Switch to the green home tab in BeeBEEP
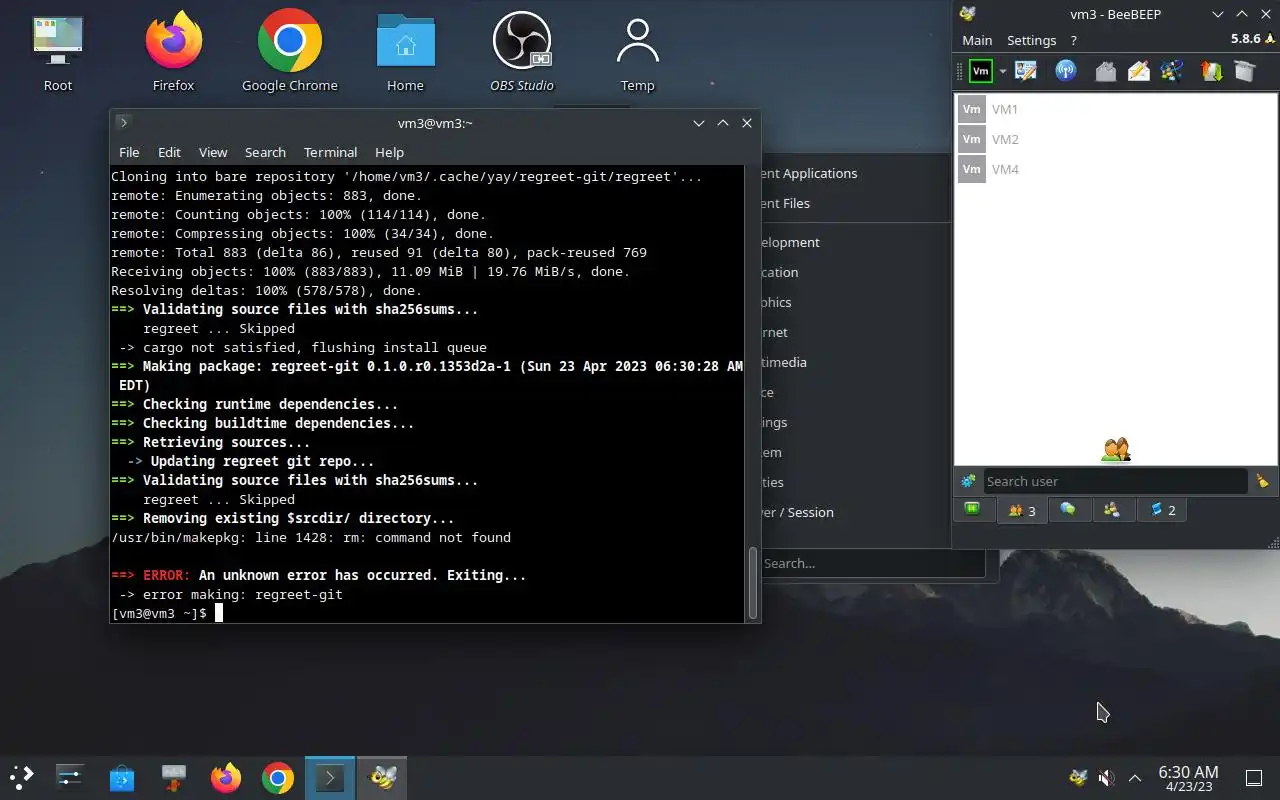The width and height of the screenshot is (1280, 800). coord(973,510)
